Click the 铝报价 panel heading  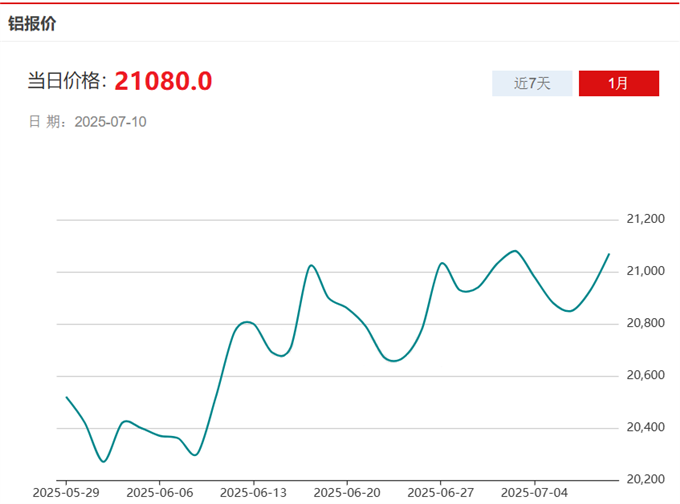[x=32, y=23]
